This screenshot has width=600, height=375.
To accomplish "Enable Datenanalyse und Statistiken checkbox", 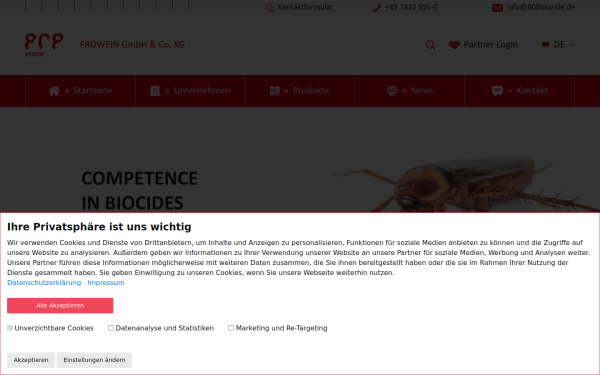I will 111,328.
